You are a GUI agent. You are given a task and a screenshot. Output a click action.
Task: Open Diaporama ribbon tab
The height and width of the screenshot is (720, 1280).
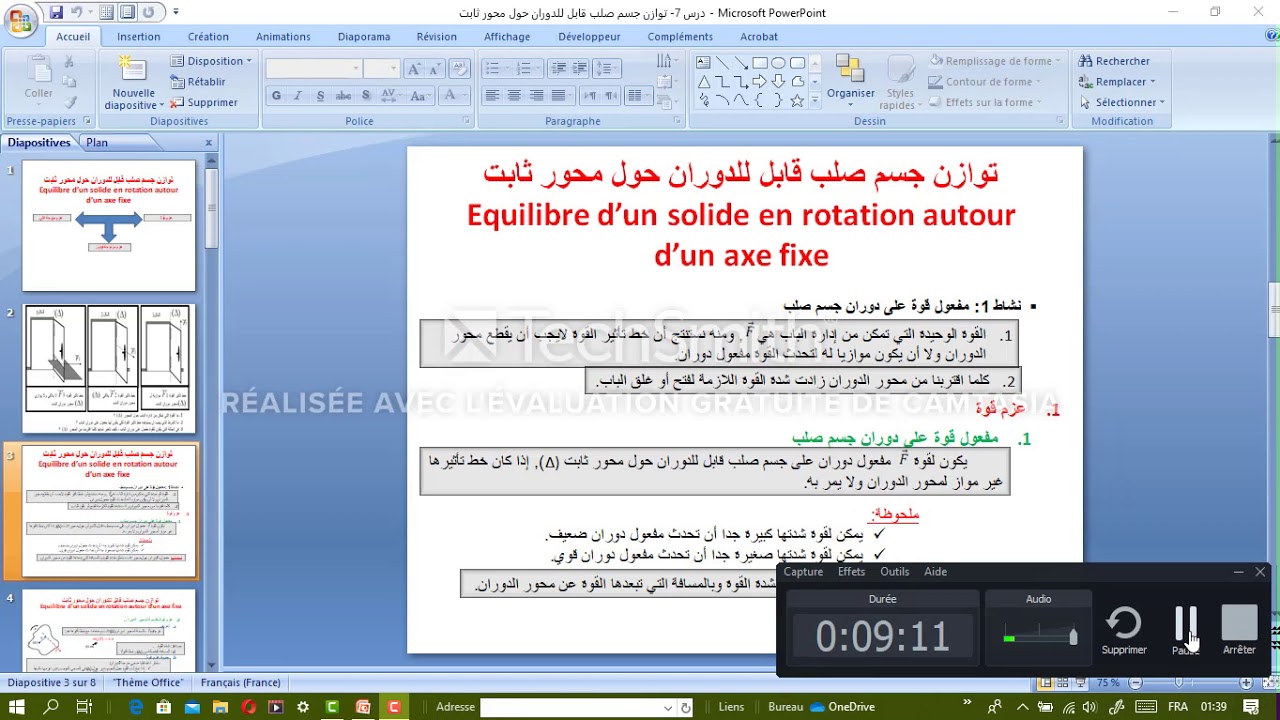tap(364, 36)
